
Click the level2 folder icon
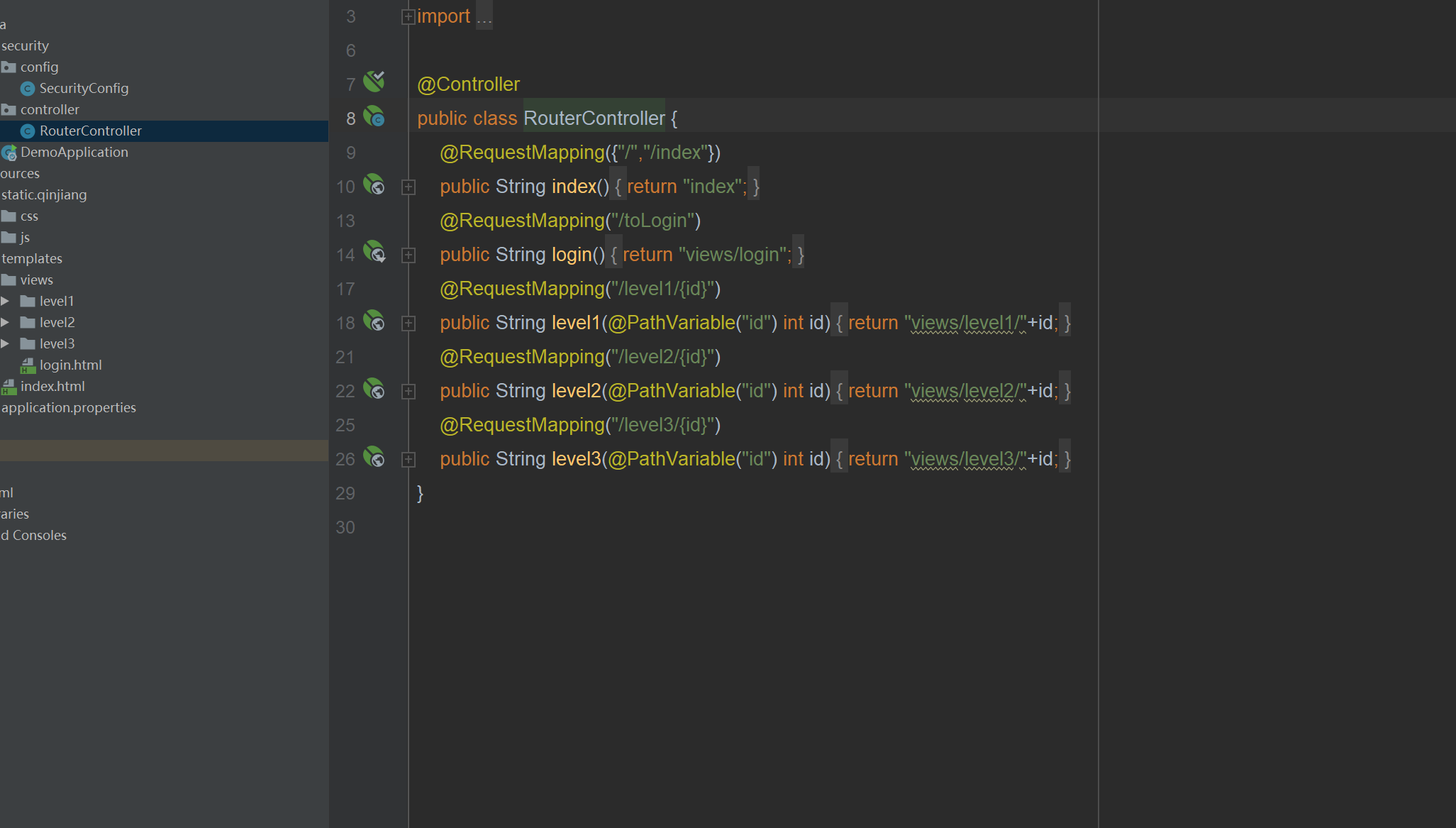click(x=28, y=323)
